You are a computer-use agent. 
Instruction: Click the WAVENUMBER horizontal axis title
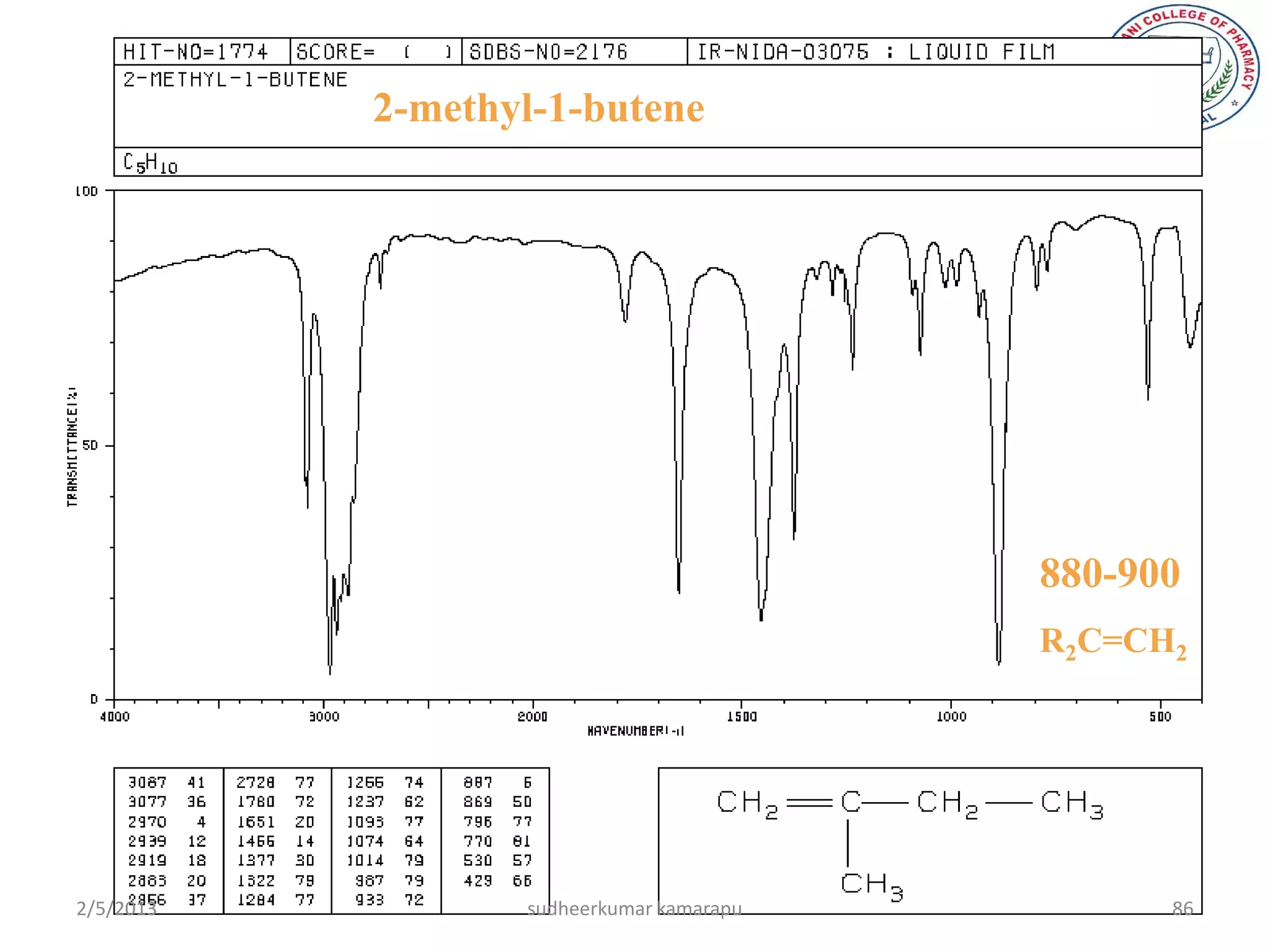[636, 731]
